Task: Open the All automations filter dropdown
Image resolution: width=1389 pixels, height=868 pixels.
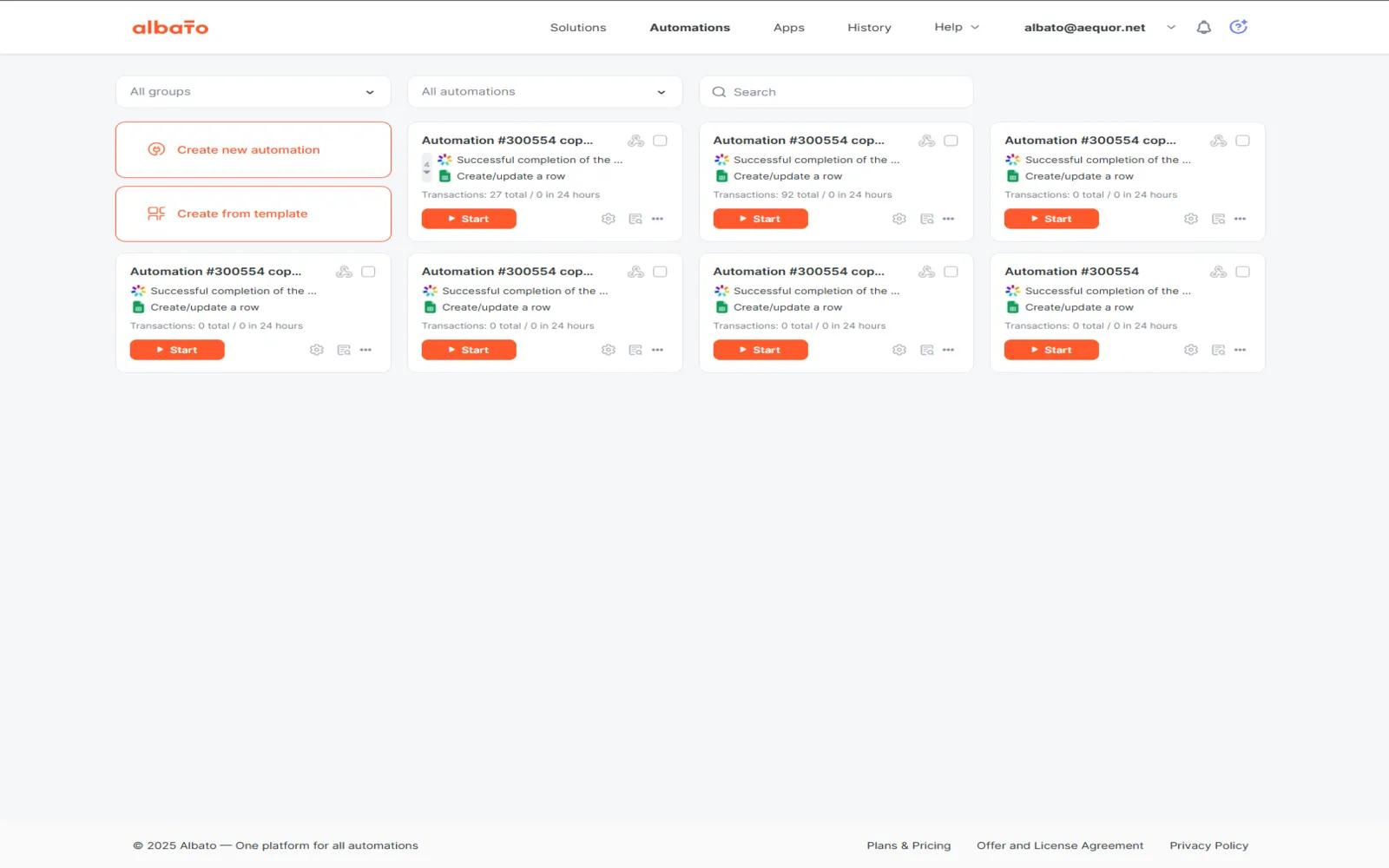Action: coord(544,92)
